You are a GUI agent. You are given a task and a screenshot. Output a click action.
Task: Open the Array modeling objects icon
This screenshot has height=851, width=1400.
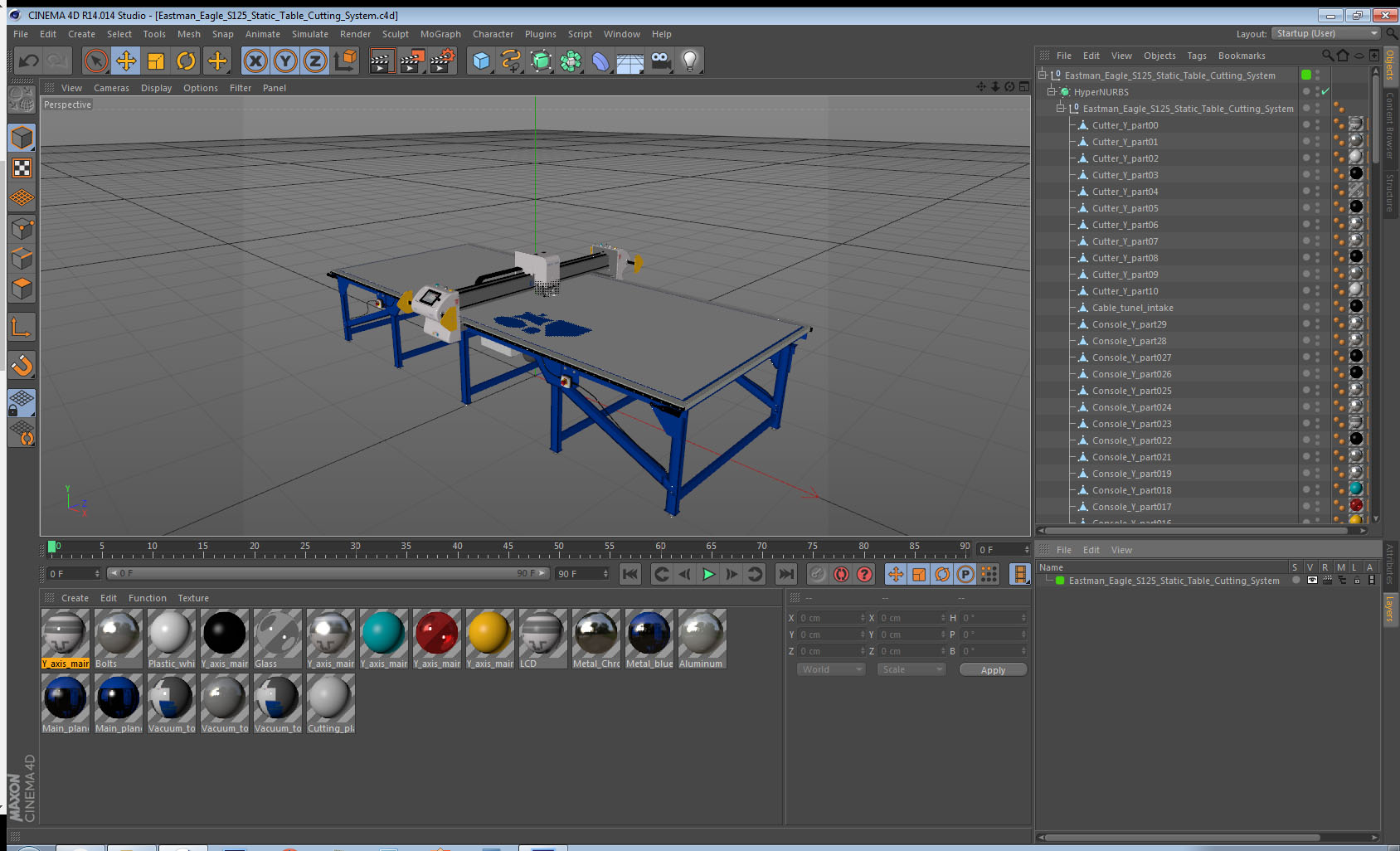tap(571, 61)
